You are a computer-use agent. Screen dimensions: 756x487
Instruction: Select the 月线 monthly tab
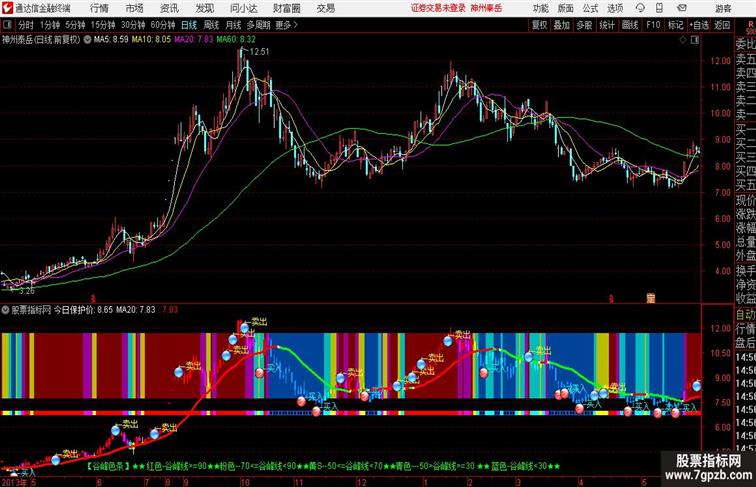click(233, 25)
